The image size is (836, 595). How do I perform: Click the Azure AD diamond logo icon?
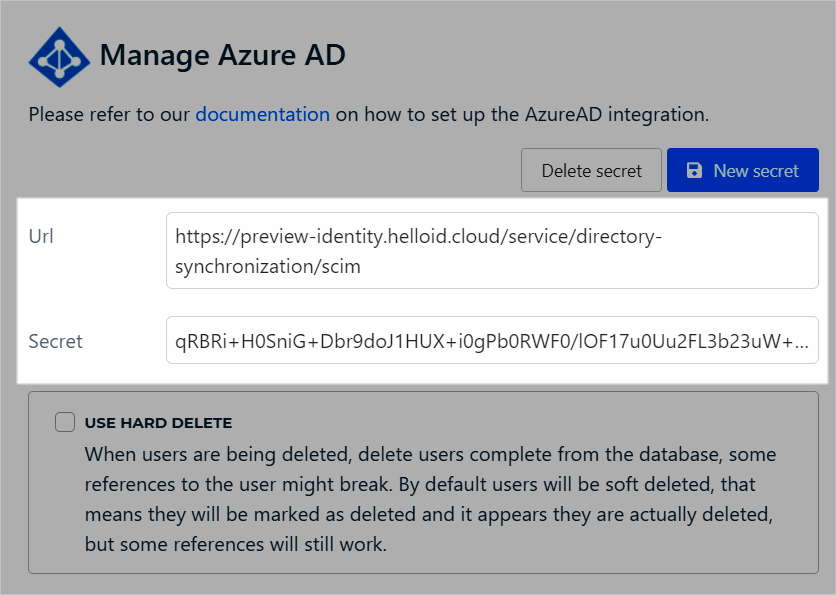tap(59, 57)
